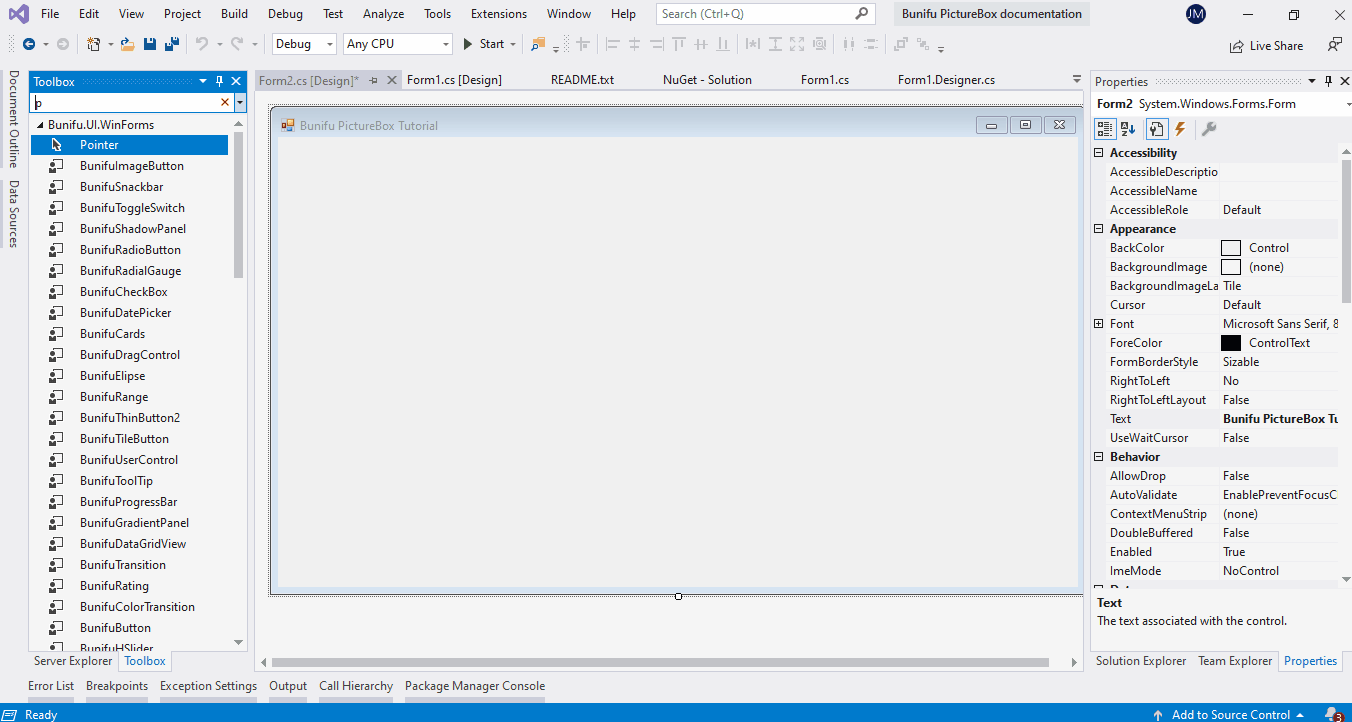Switch to the NuGet - Solution tab

707,80
